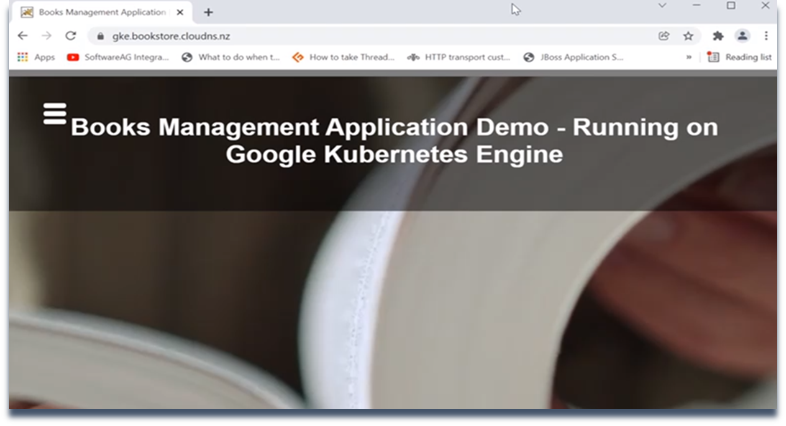Click the padlock site info icon

(x=100, y=36)
